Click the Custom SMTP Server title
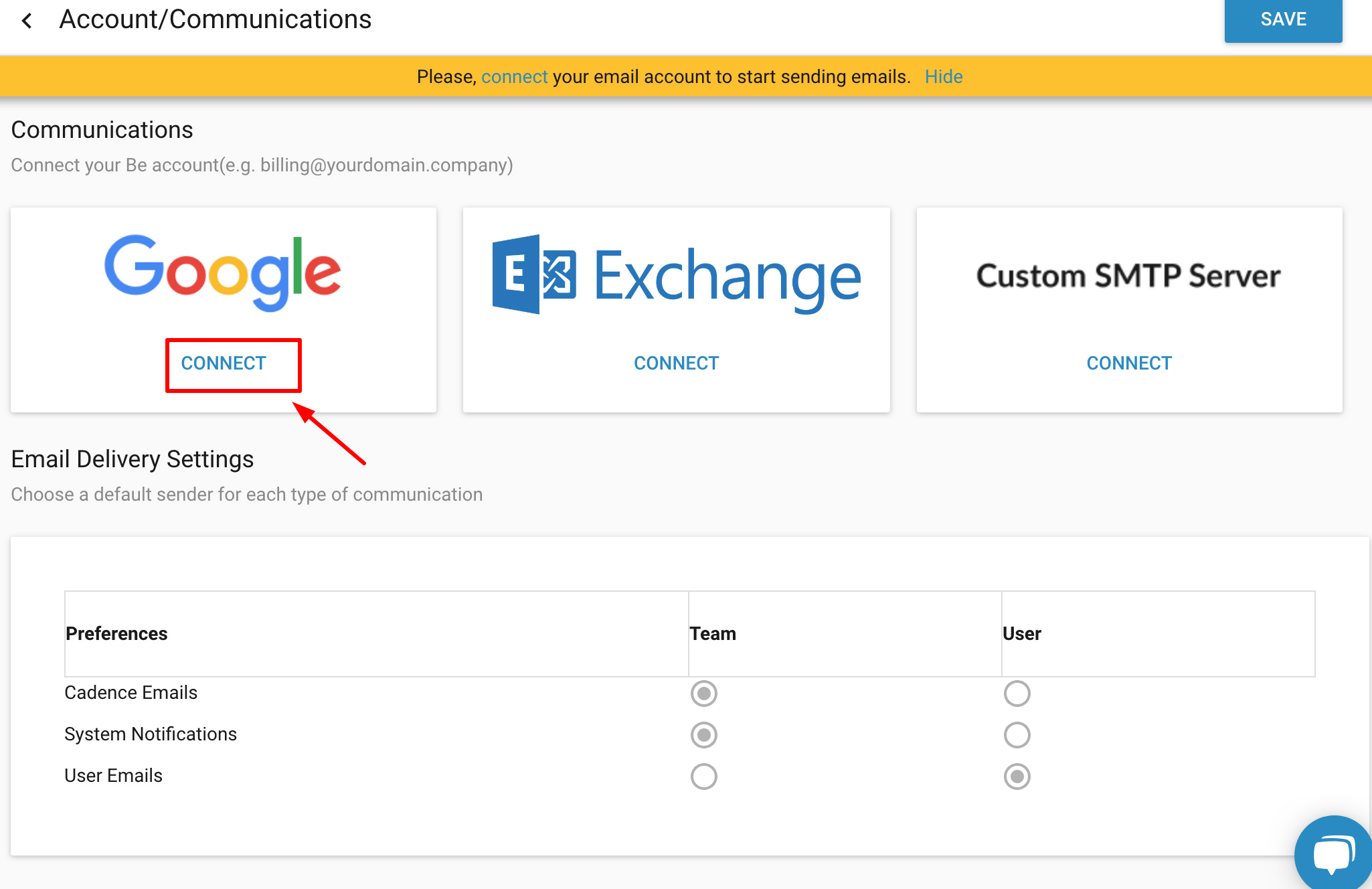Screen dimensions: 1372x889 [x=1128, y=276]
